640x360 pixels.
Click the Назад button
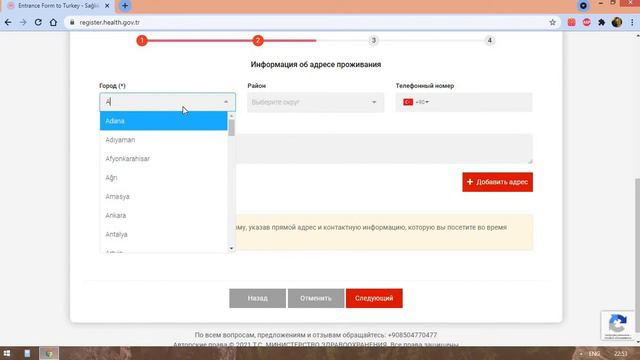257,298
